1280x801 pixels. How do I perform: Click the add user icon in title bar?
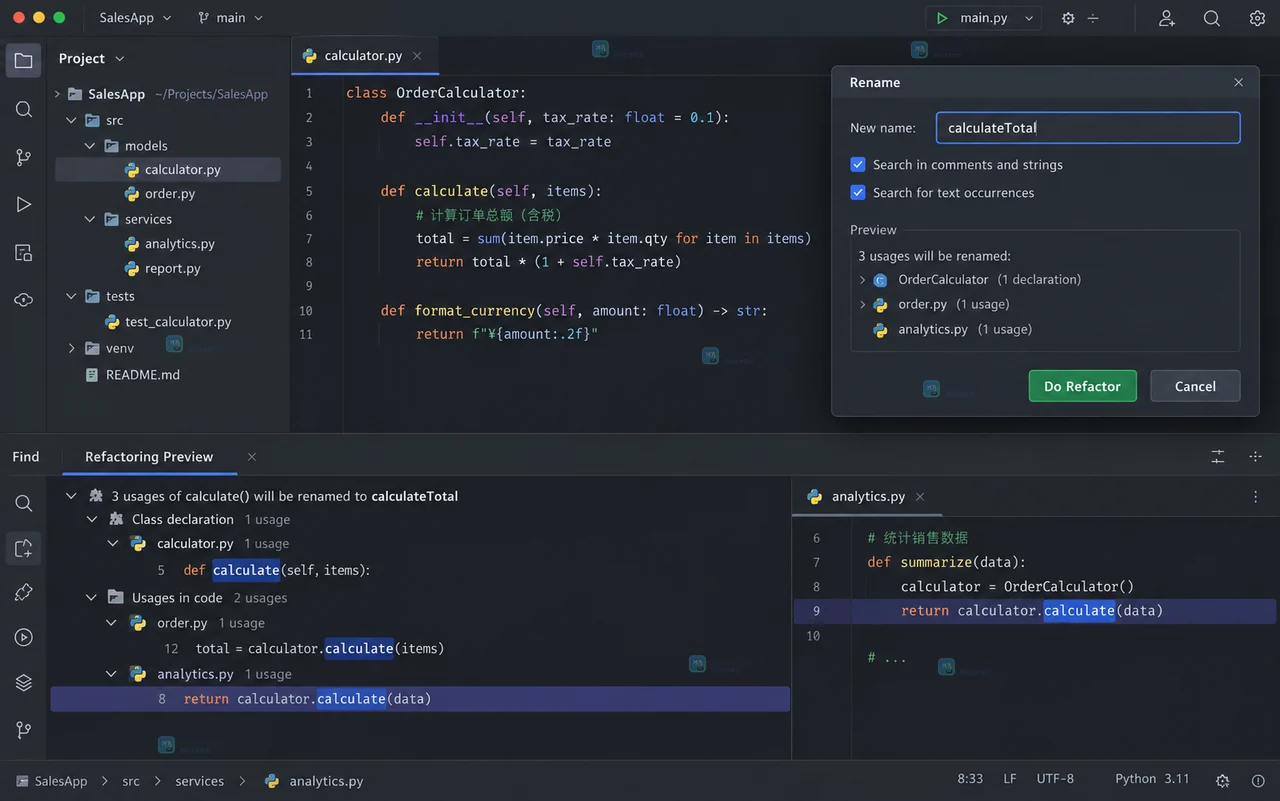click(x=1167, y=18)
